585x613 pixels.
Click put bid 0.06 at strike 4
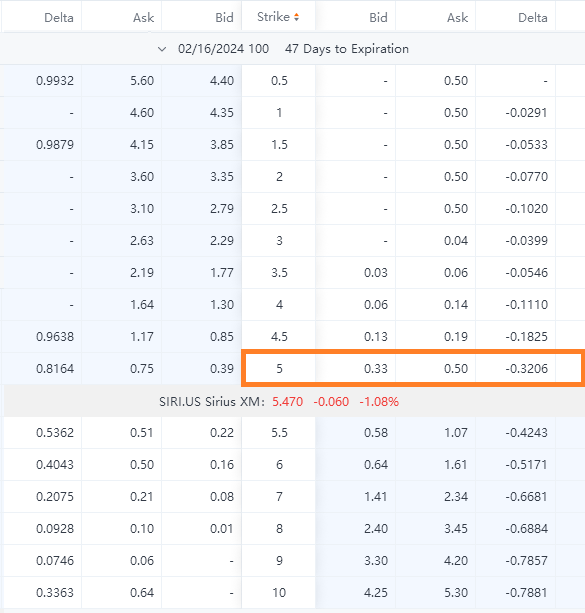(376, 305)
